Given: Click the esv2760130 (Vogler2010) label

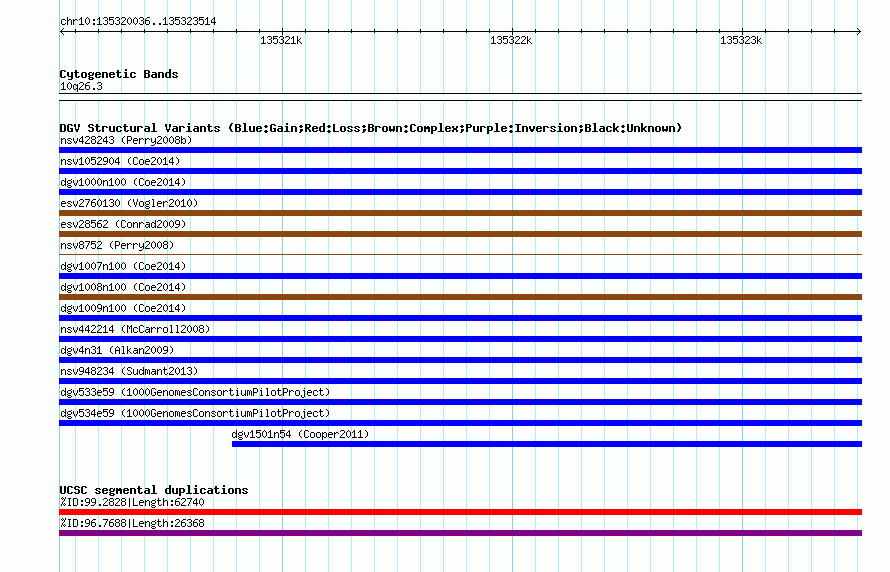Looking at the screenshot, I should tap(129, 203).
